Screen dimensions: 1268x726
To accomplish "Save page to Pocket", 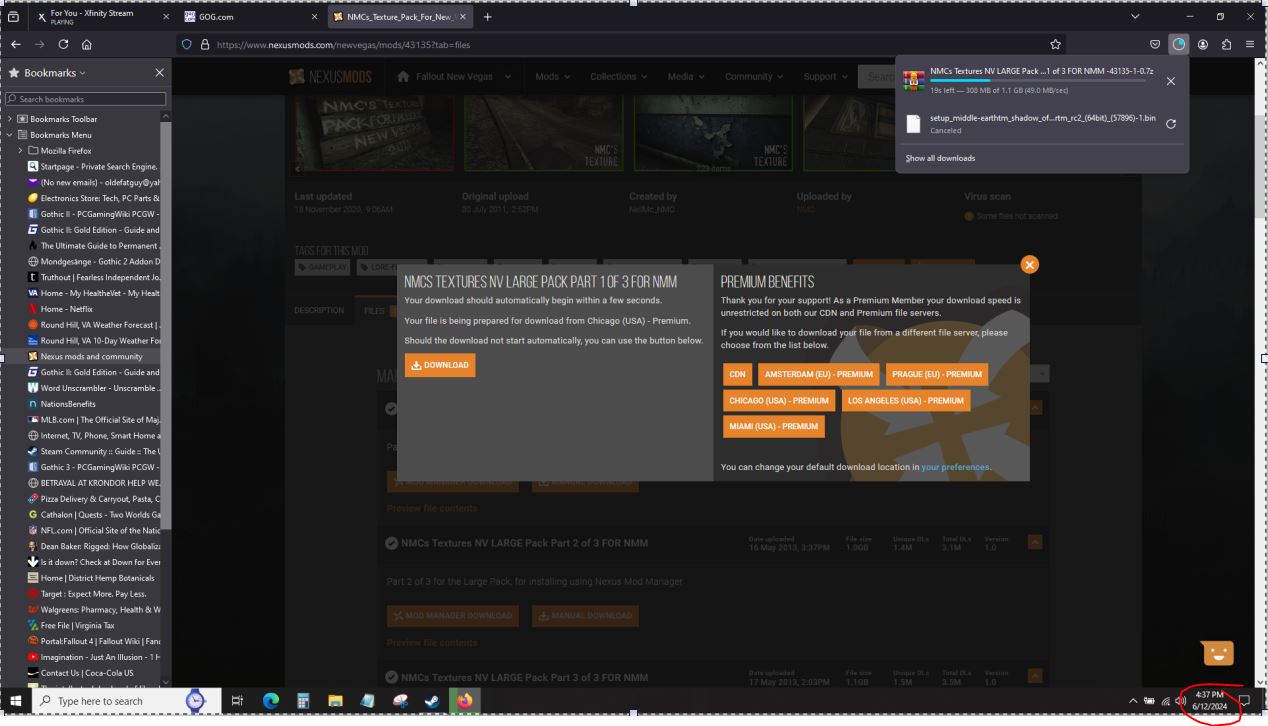I will [1157, 44].
